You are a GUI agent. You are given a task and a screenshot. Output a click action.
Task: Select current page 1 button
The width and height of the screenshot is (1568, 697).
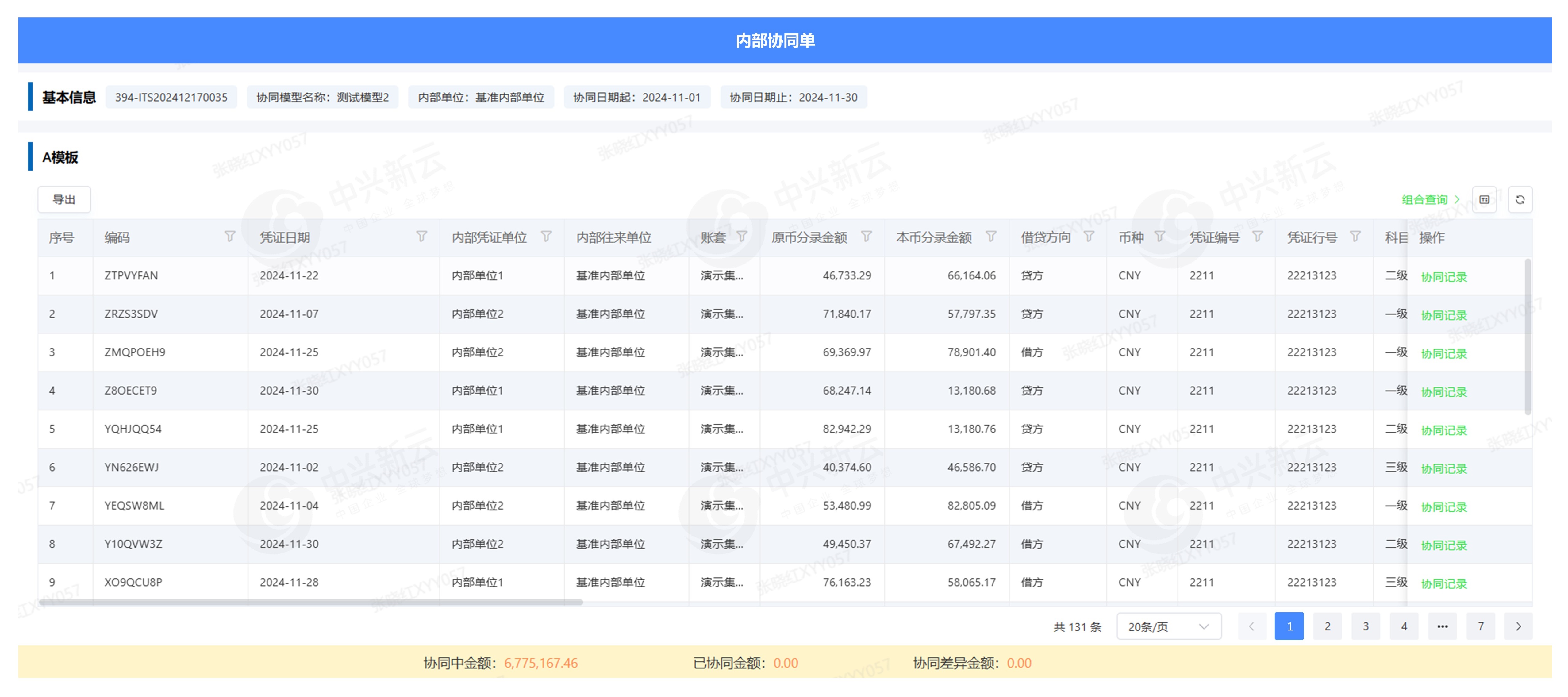1289,626
